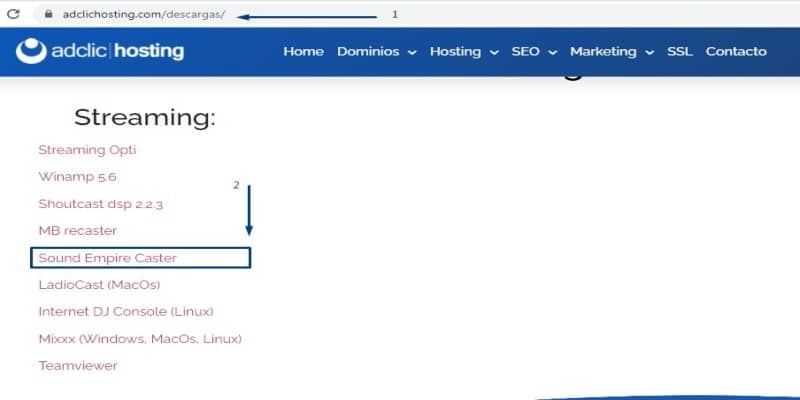Click the Streaming Opti download link
This screenshot has width=800, height=400.
coord(87,150)
